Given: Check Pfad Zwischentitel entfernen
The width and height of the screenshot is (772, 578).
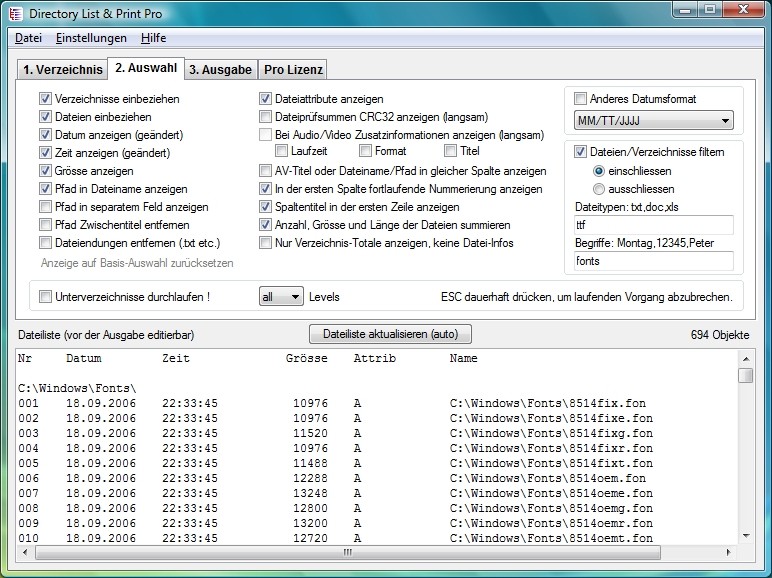Looking at the screenshot, I should (45, 225).
